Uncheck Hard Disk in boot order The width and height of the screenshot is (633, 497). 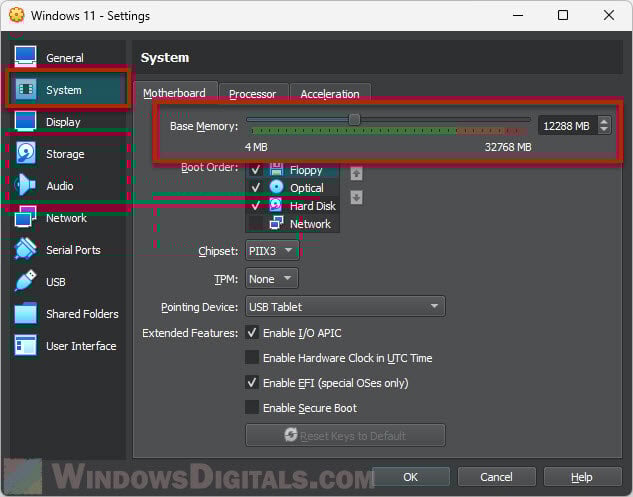256,206
